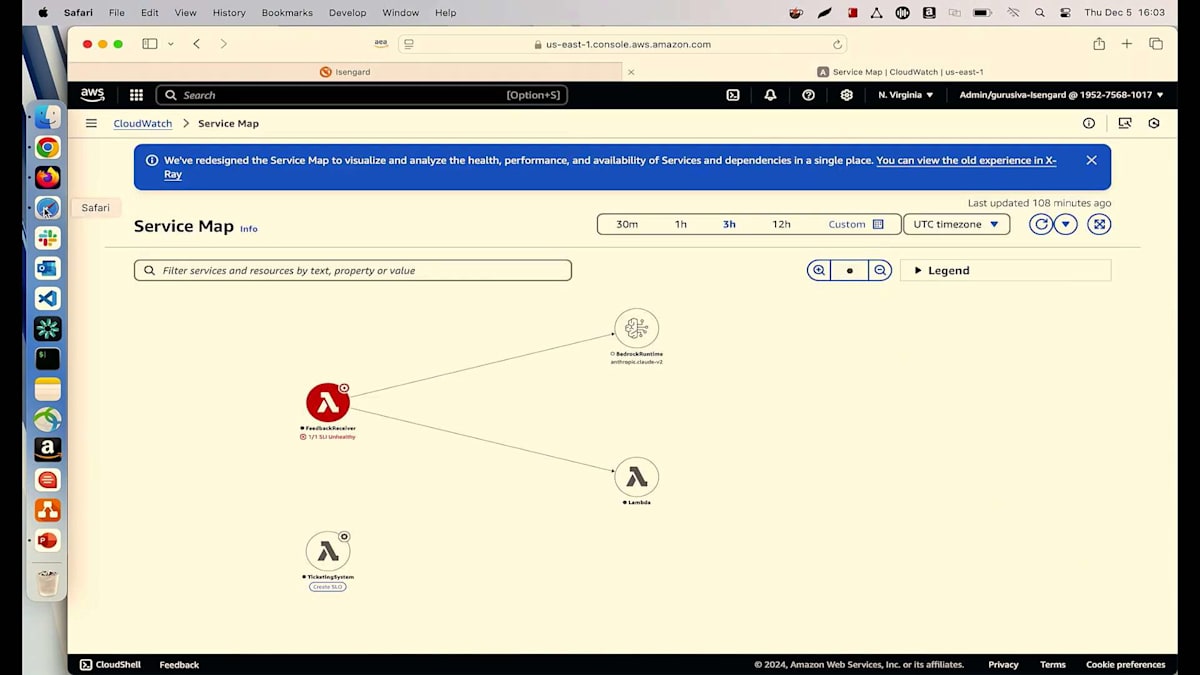Refresh the Service Map

[x=1041, y=224]
